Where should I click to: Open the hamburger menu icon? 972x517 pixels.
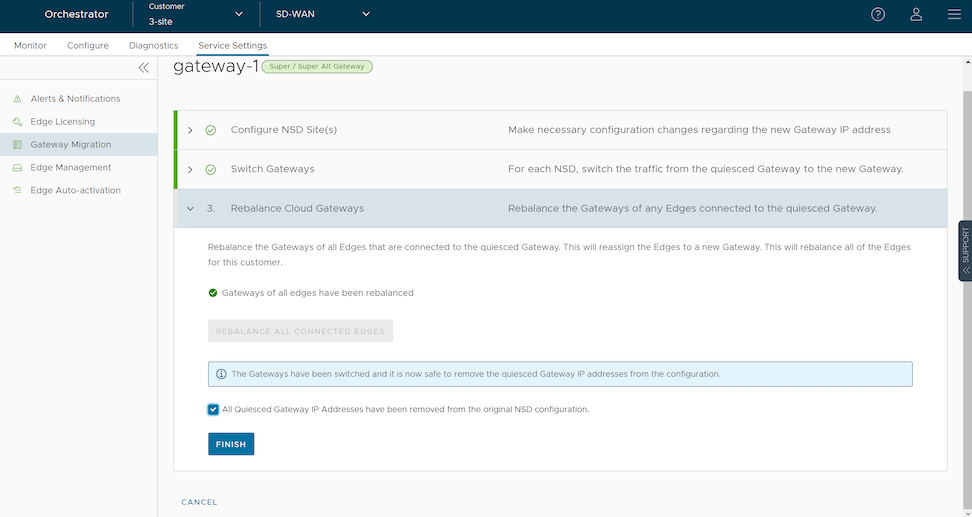953,14
